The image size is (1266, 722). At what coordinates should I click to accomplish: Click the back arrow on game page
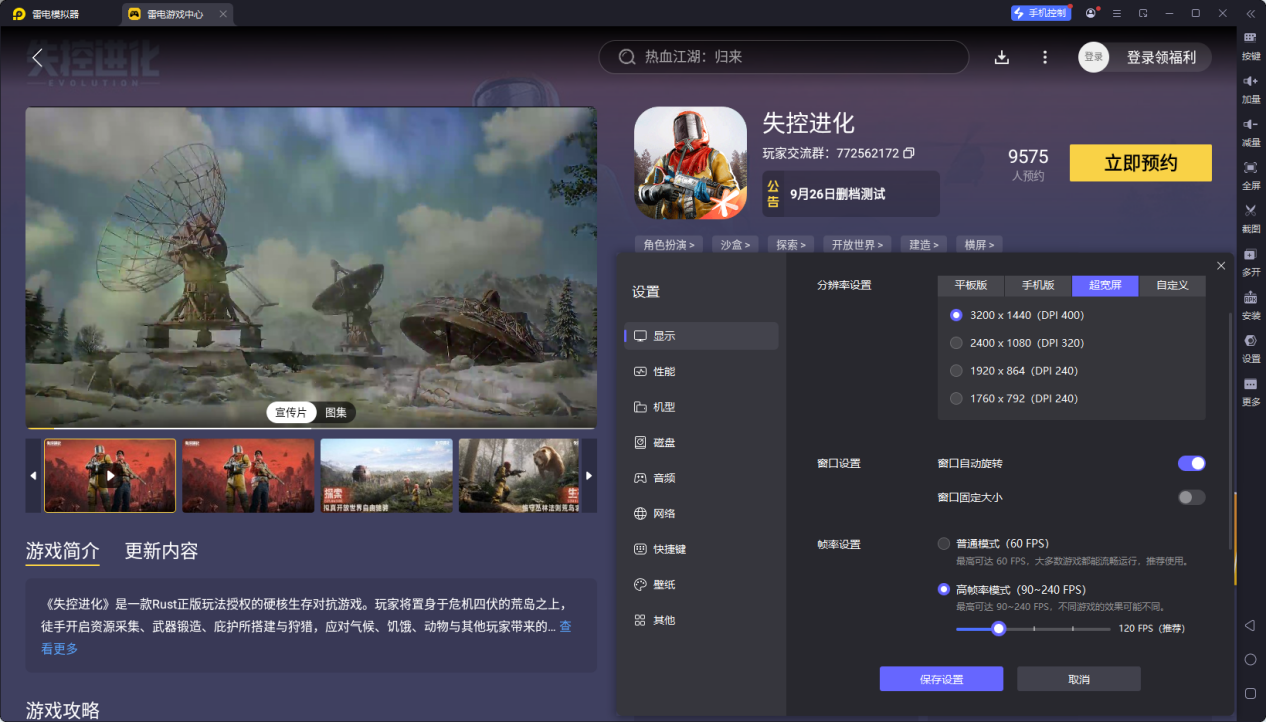point(37,58)
